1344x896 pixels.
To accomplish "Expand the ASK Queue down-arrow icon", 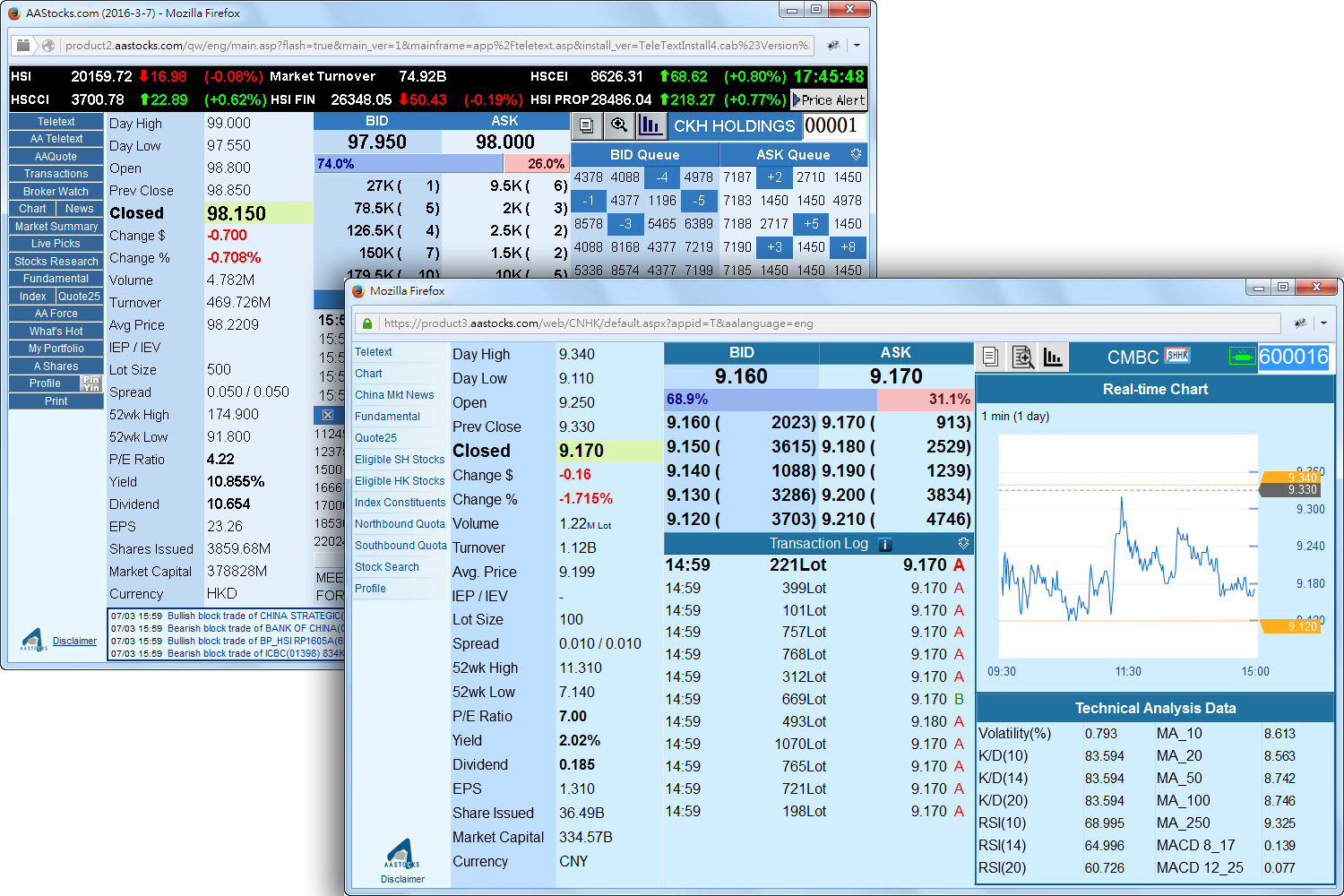I will (x=856, y=154).
